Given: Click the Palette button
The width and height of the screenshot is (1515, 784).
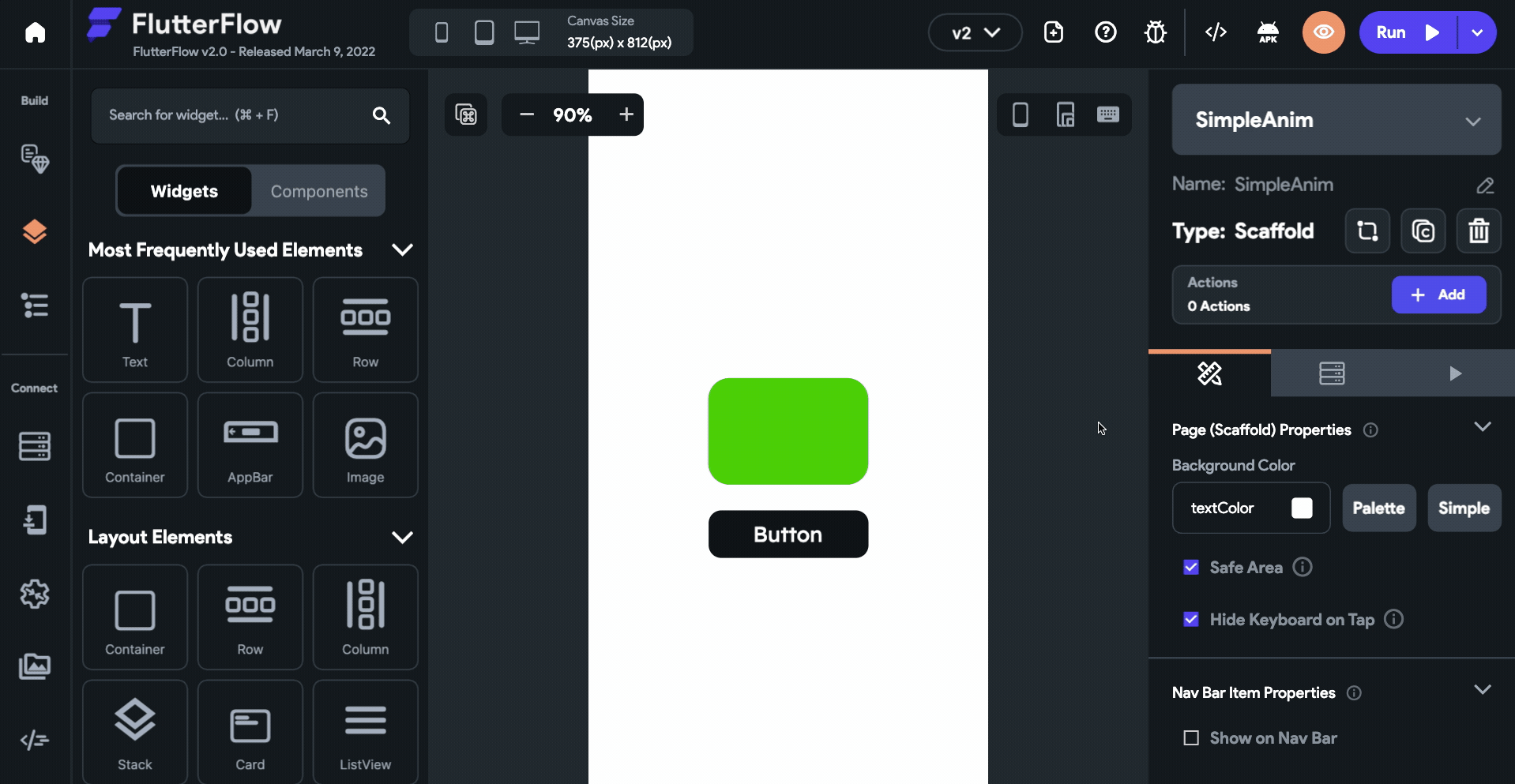Looking at the screenshot, I should click(1379, 508).
